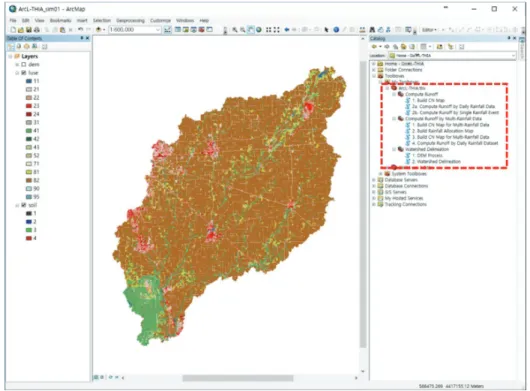Open the Selection menu
This screenshot has height=391, width=530.
102,20
